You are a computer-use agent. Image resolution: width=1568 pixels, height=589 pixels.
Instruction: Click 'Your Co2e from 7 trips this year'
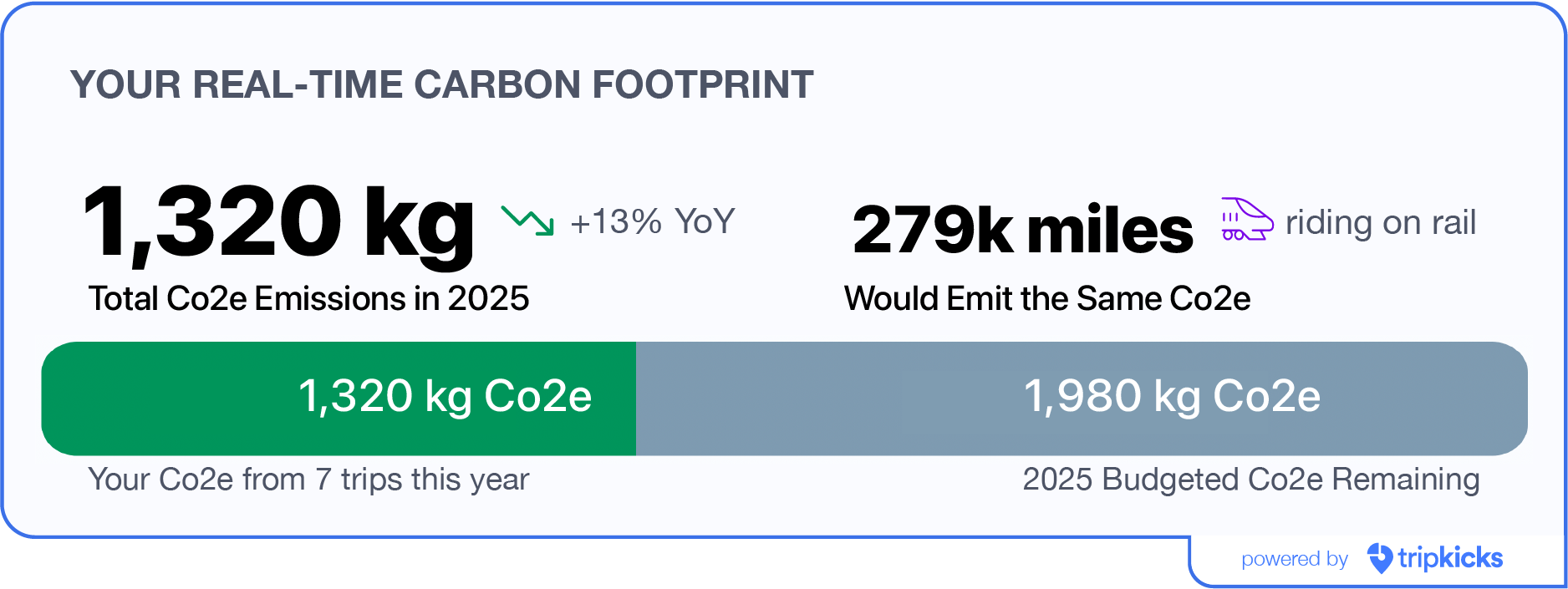(308, 480)
